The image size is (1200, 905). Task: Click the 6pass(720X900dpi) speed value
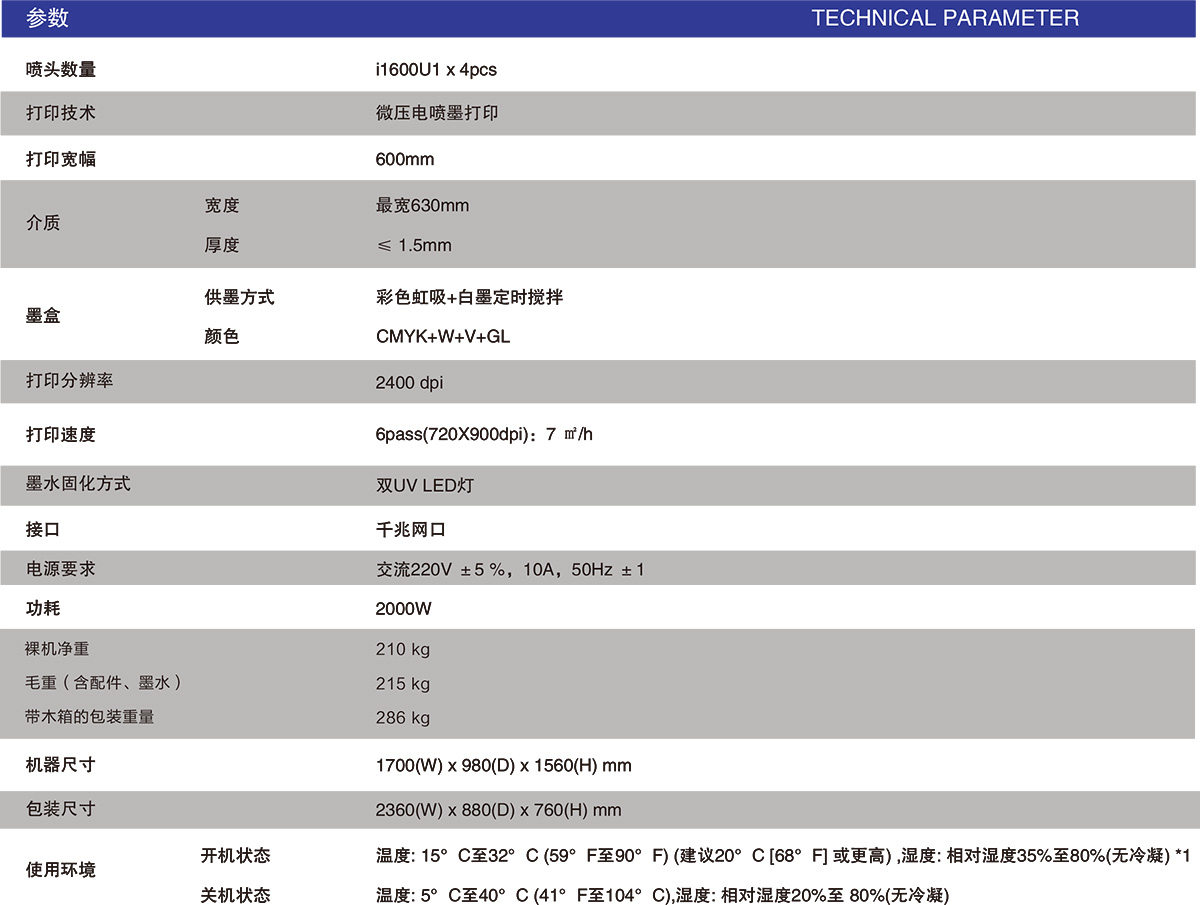click(485, 435)
